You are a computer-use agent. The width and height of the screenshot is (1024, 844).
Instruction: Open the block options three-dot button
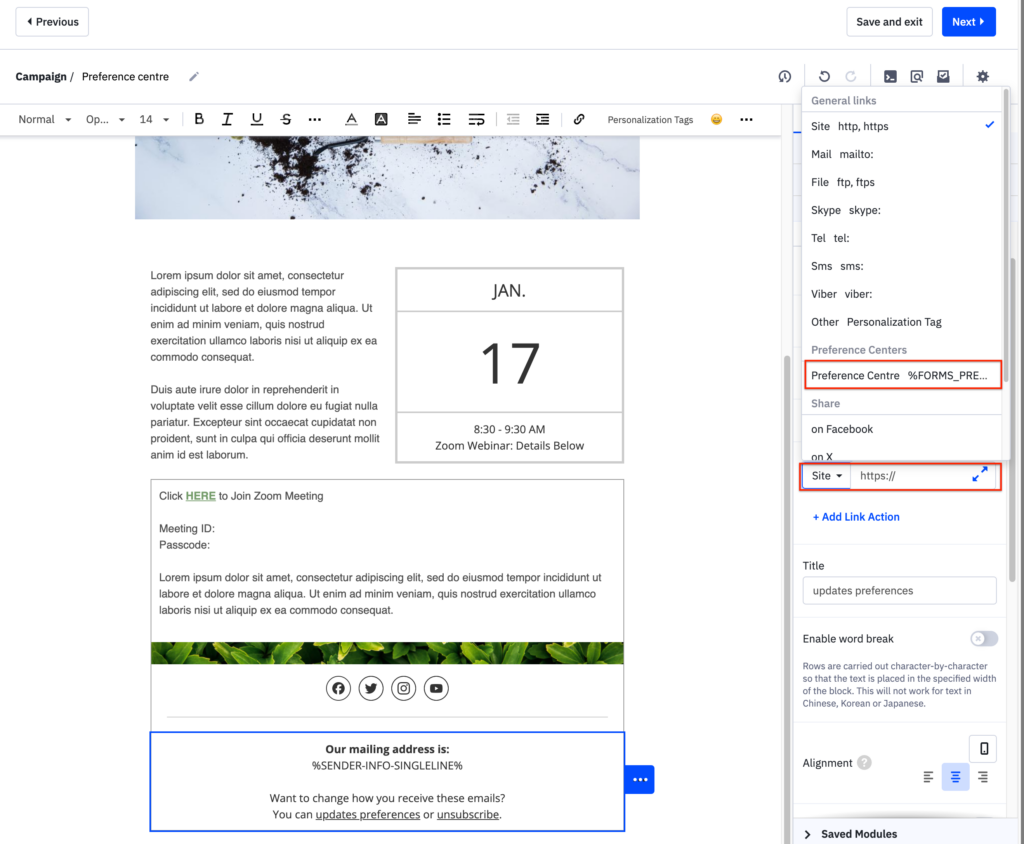(x=640, y=779)
